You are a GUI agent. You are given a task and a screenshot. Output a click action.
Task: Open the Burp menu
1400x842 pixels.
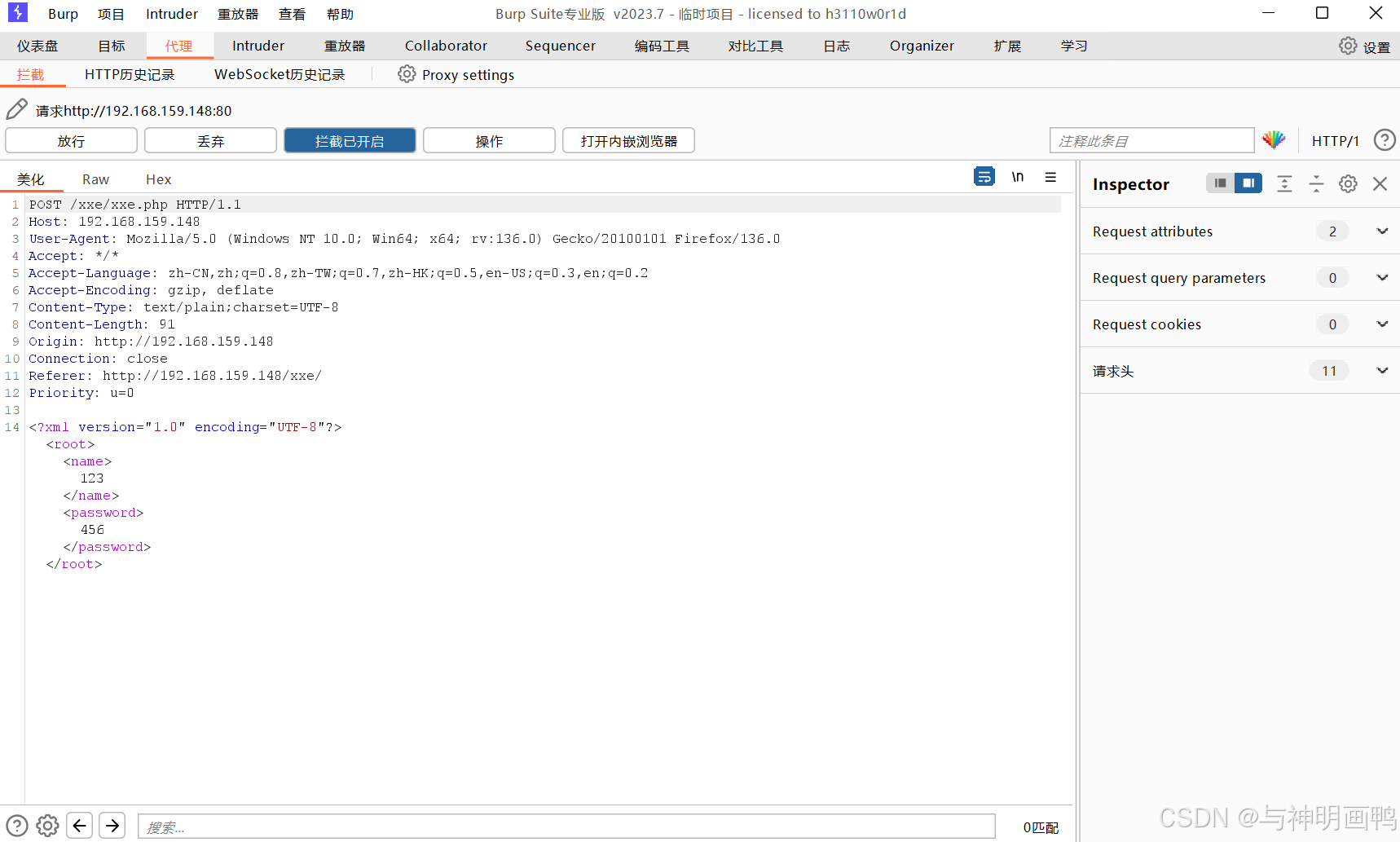point(63,14)
